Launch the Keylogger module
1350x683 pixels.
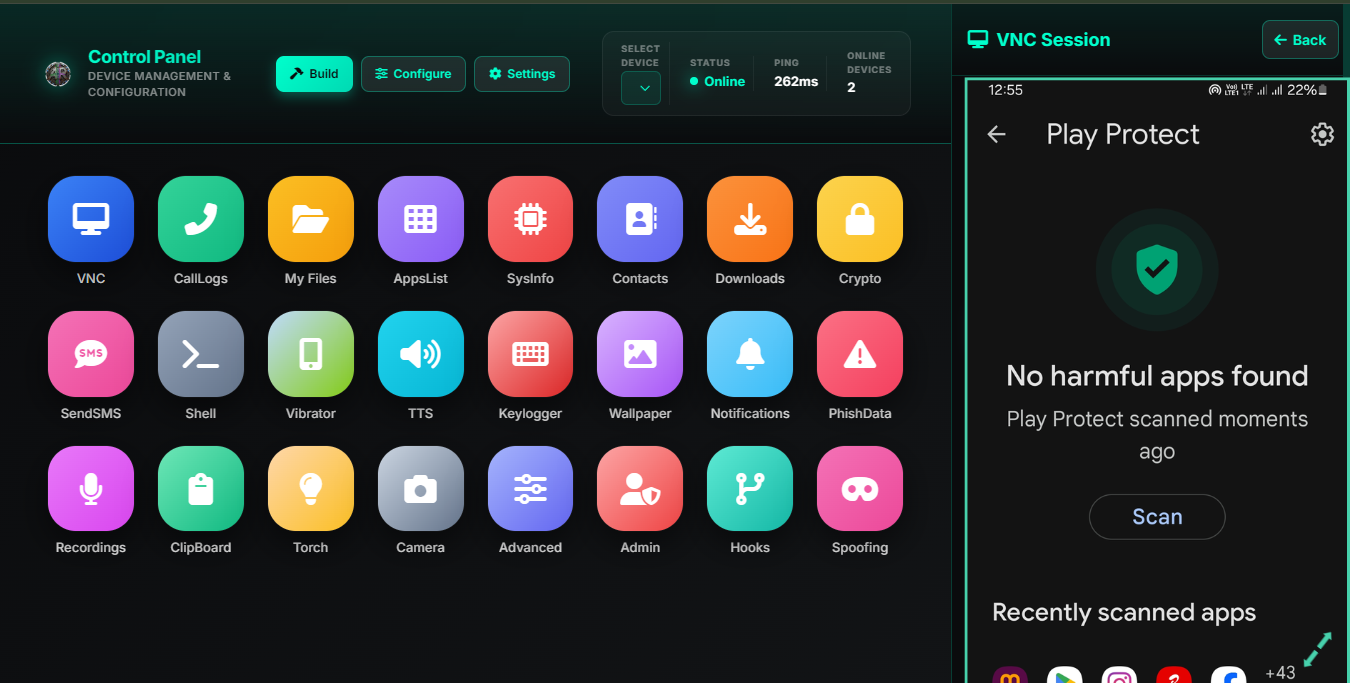point(530,353)
